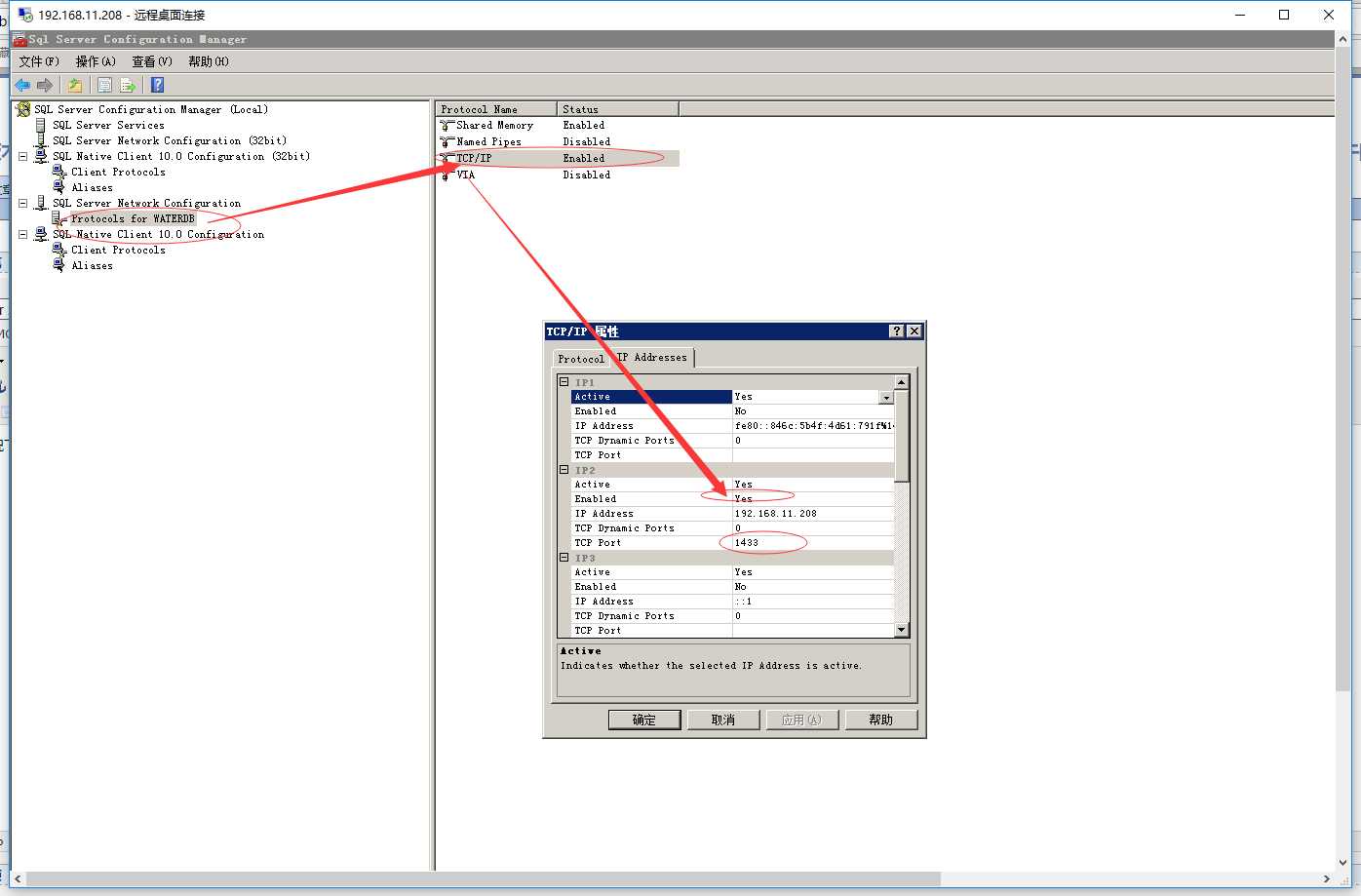Open the 帮助(H) menu
Image resolution: width=1361 pixels, height=896 pixels.
209,61
